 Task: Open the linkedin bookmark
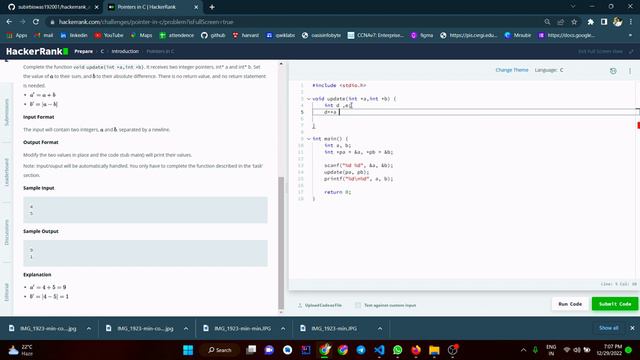(74, 36)
